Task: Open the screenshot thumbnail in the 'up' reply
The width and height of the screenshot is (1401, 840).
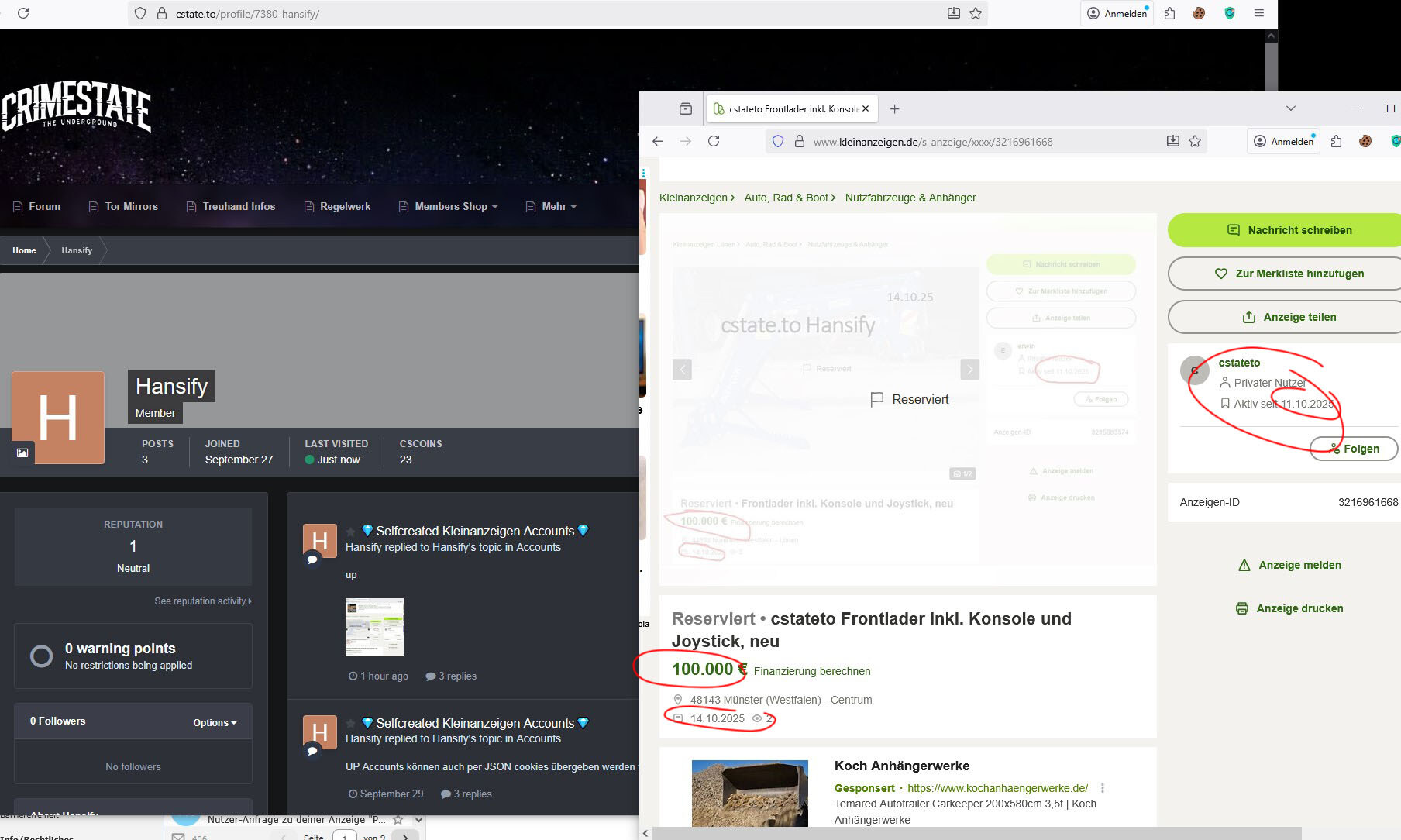Action: click(374, 627)
